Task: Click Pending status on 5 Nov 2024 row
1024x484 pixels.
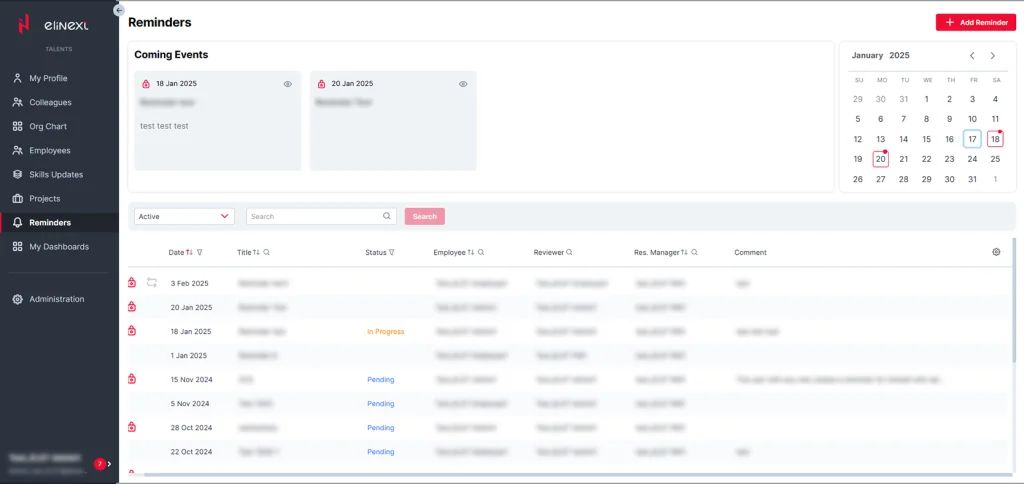Action: [381, 404]
